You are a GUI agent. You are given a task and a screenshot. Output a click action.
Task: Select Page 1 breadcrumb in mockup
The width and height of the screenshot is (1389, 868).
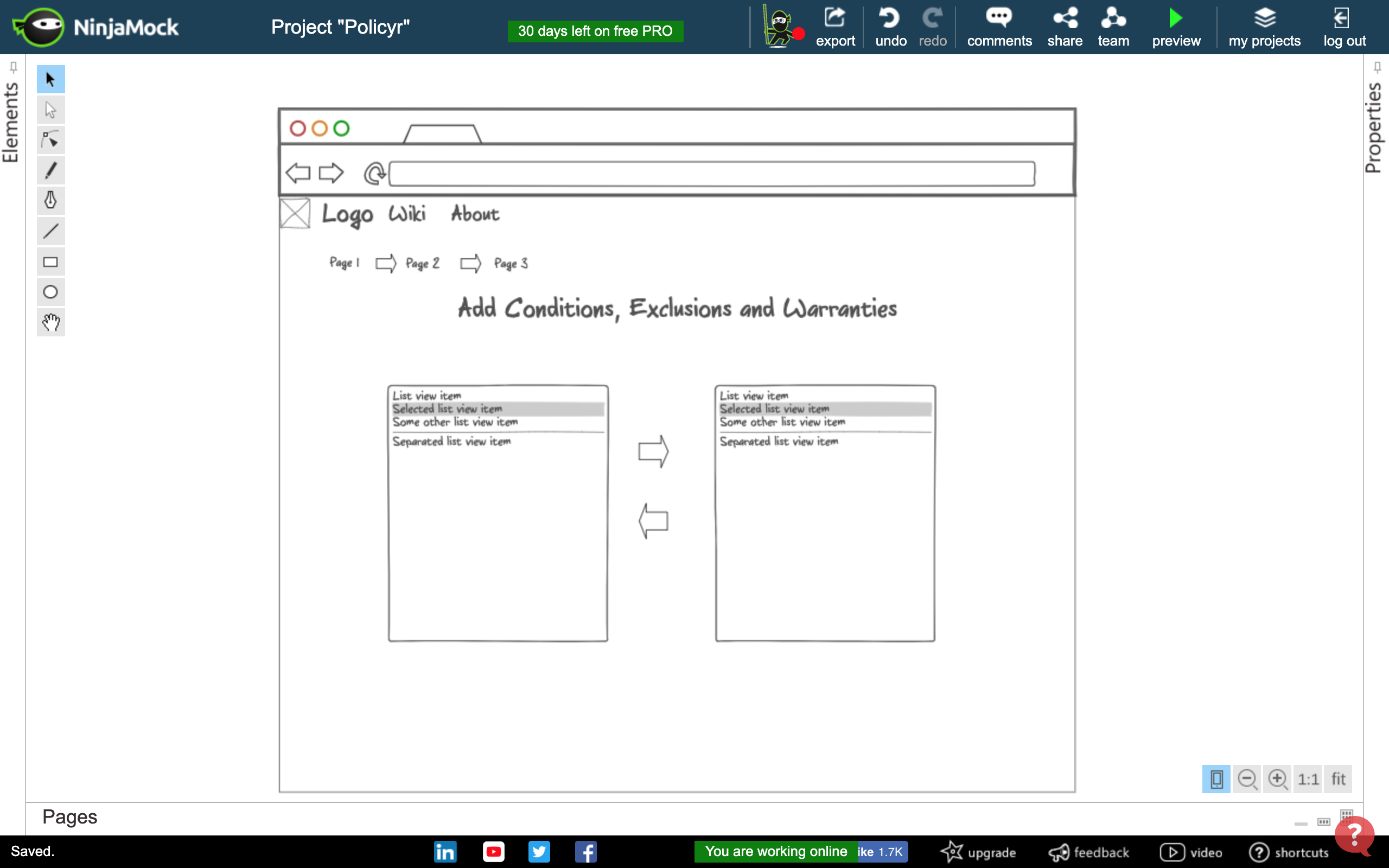click(x=345, y=263)
